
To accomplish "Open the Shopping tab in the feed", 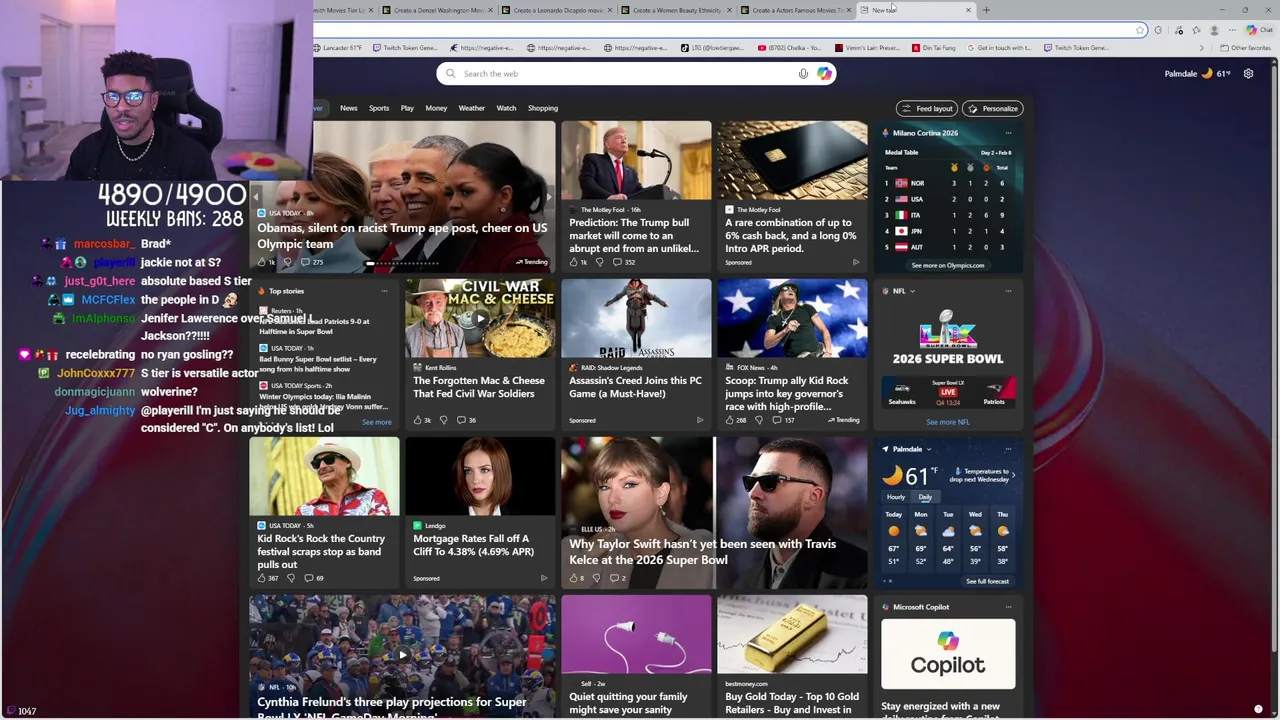I will [x=542, y=108].
